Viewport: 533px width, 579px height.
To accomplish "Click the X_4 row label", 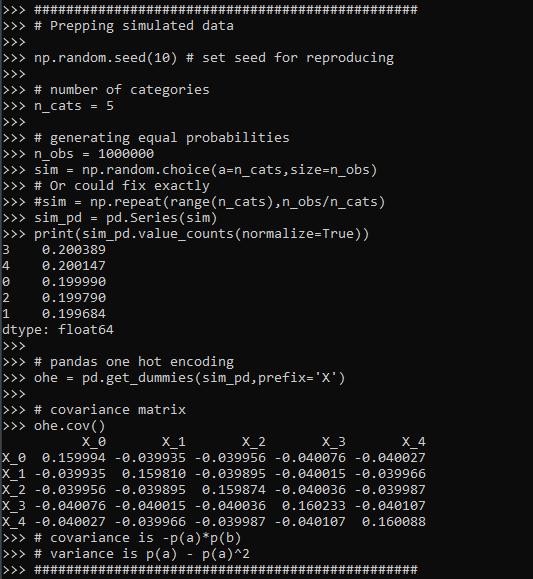I will pos(14,522).
